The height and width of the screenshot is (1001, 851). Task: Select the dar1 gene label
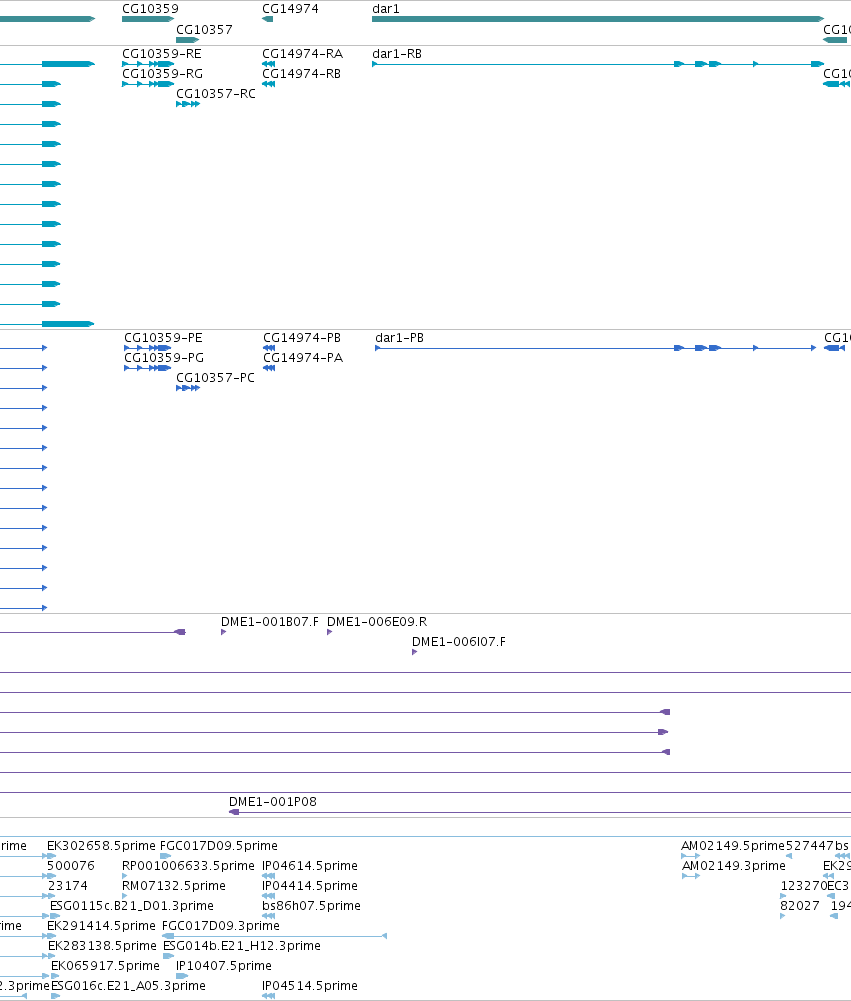[x=386, y=9]
